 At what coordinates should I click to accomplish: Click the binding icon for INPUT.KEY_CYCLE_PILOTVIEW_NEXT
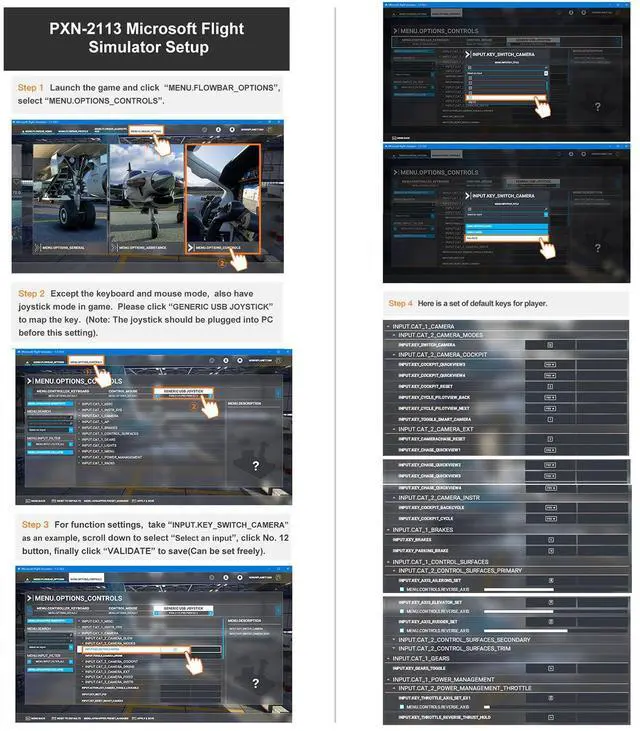pos(550,408)
